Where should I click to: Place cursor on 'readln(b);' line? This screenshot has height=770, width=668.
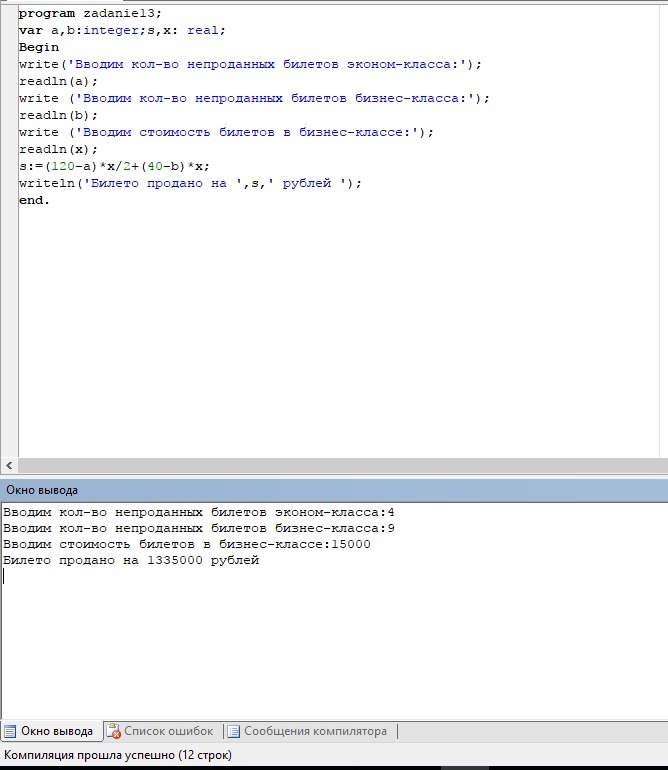pos(58,115)
